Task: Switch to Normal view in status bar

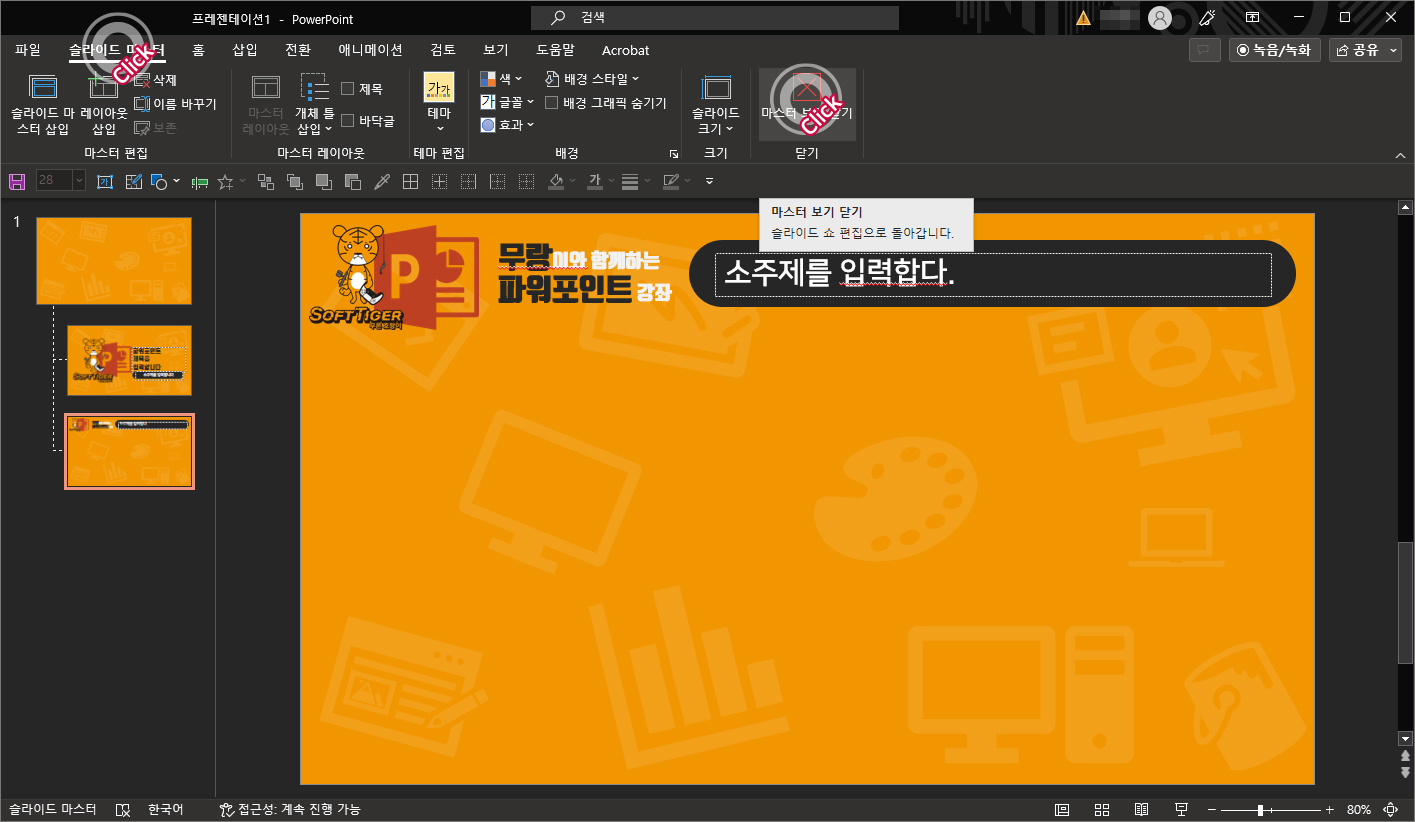Action: 1062,809
